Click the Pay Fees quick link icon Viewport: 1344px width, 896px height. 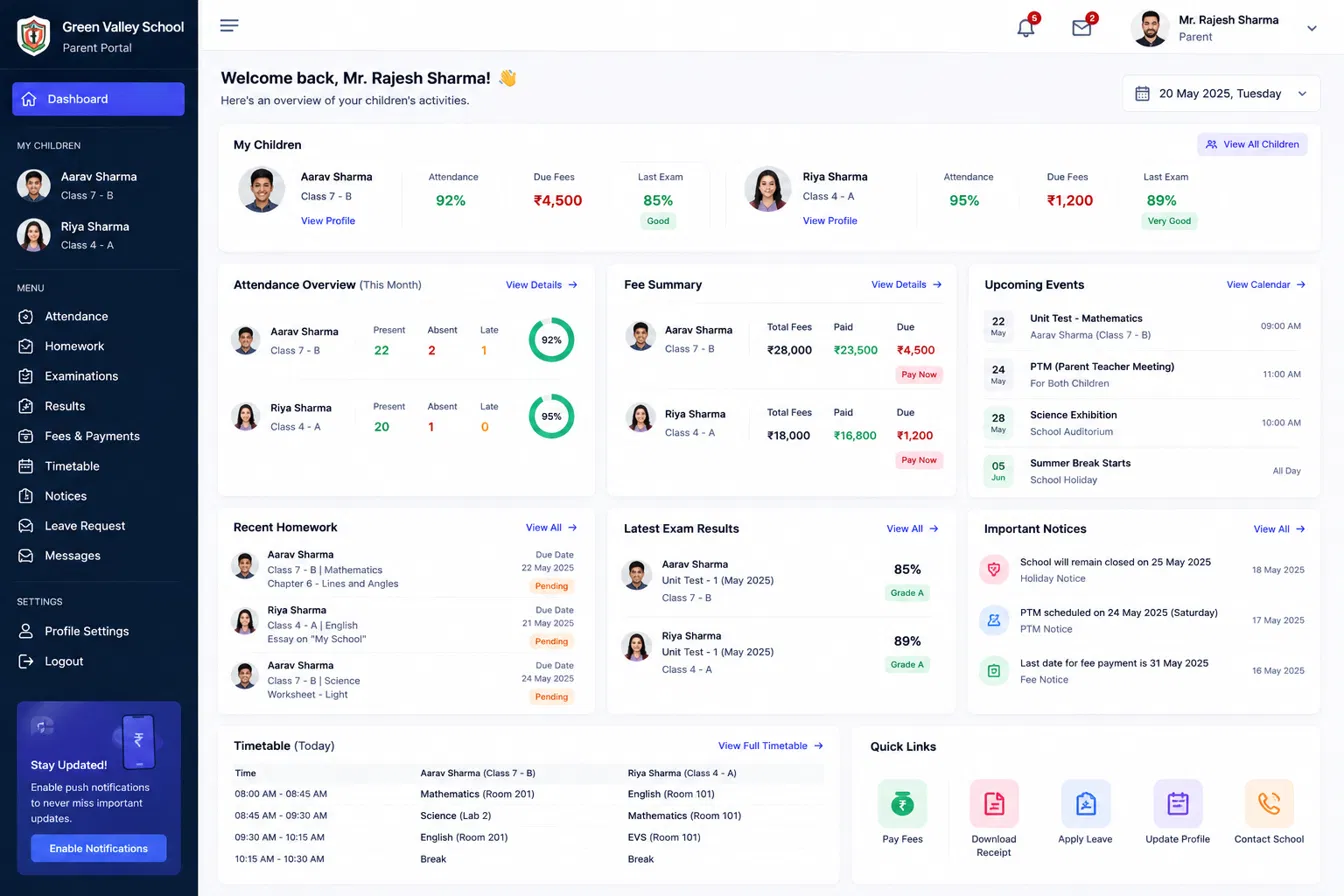point(902,804)
